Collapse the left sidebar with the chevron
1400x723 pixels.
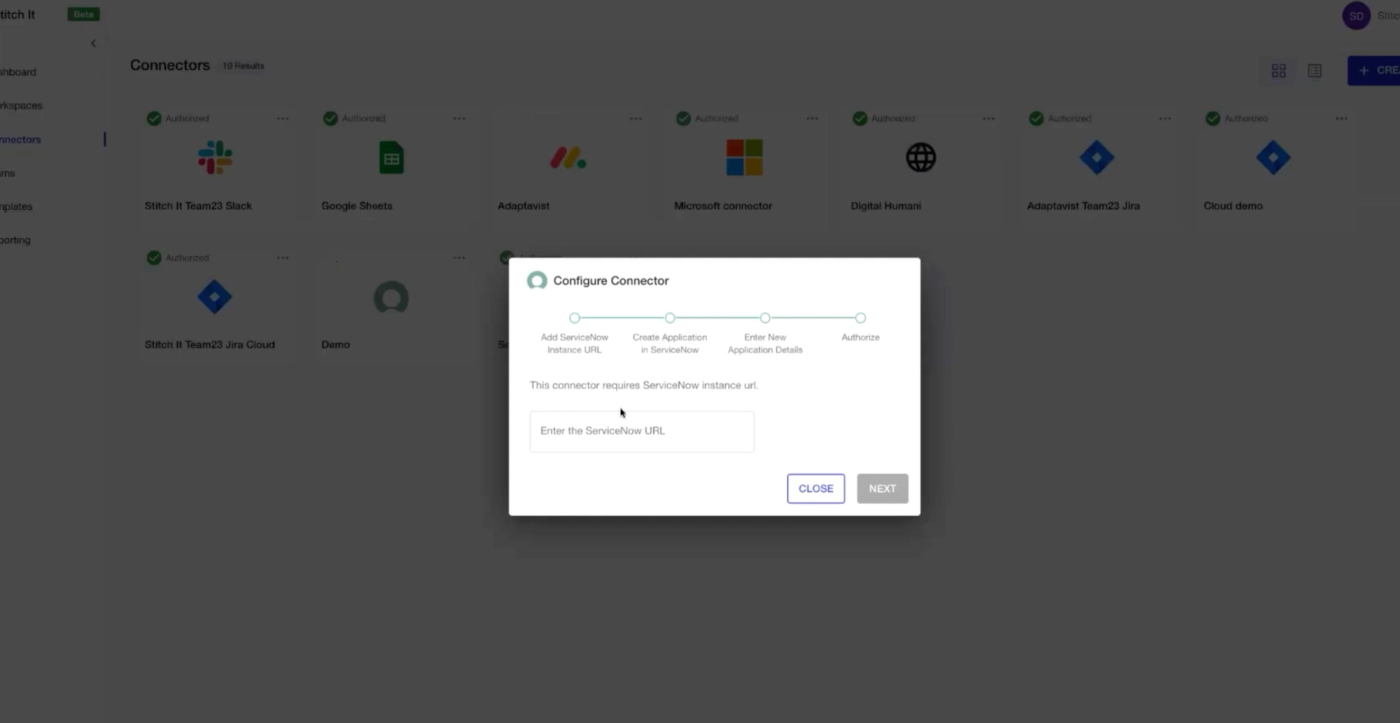pyautogui.click(x=93, y=43)
